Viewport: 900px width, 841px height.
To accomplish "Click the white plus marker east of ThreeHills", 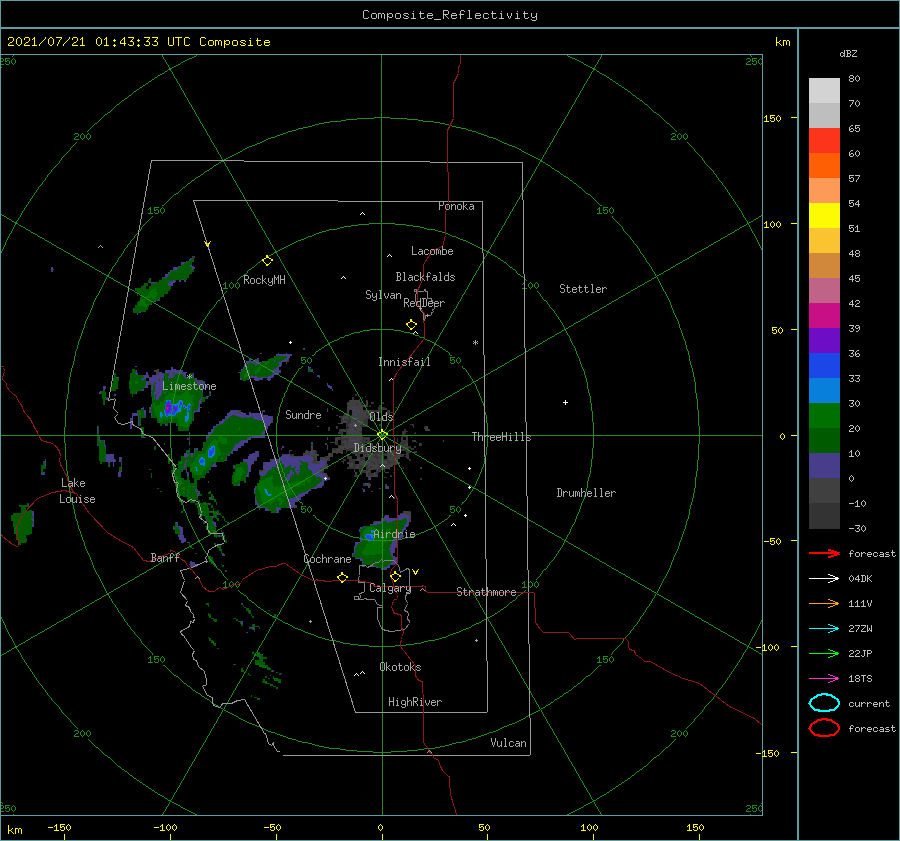I will pyautogui.click(x=565, y=402).
